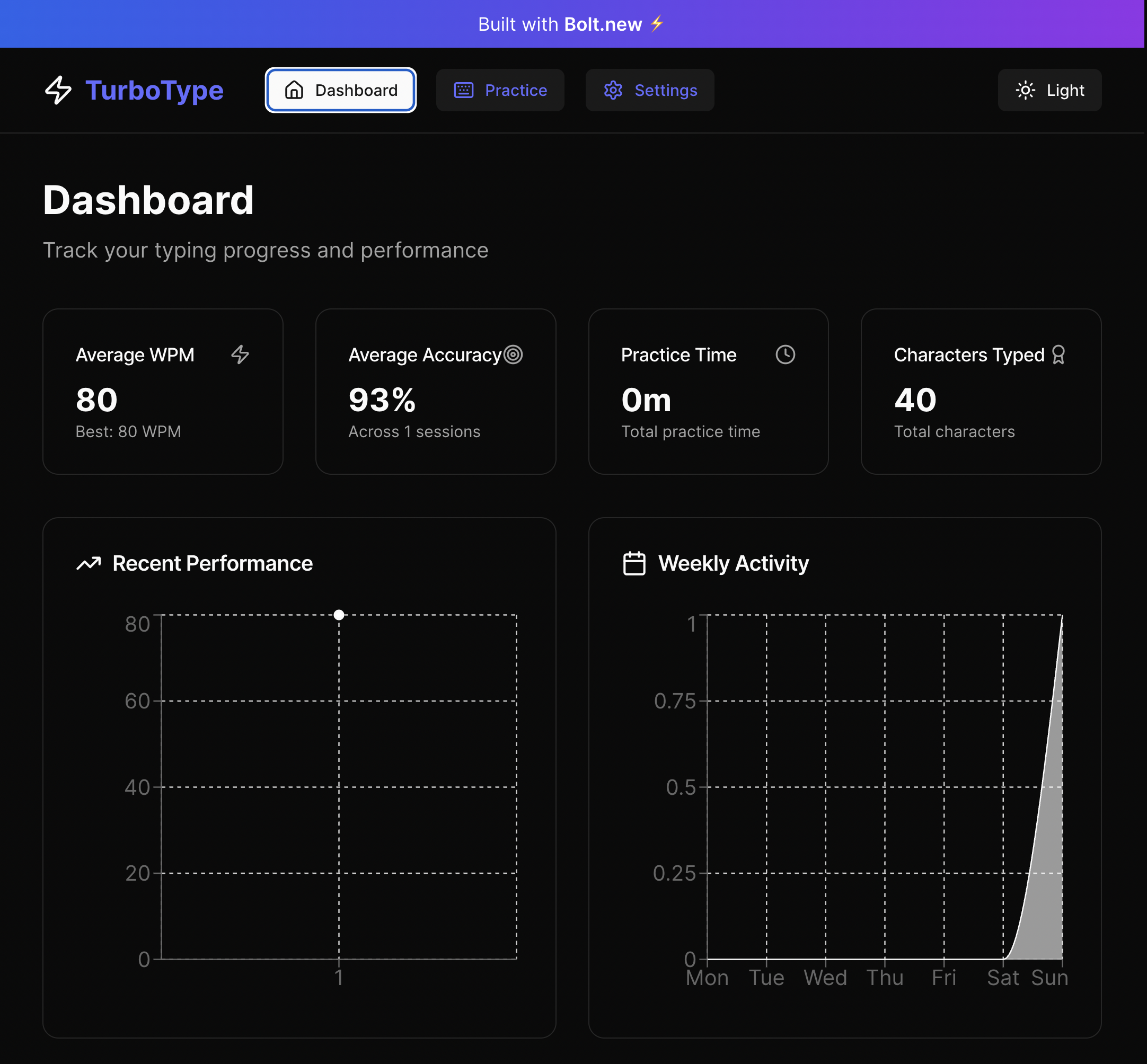Open the Bolt.new link in banner
Image resolution: width=1147 pixels, height=1064 pixels.
pos(602,24)
